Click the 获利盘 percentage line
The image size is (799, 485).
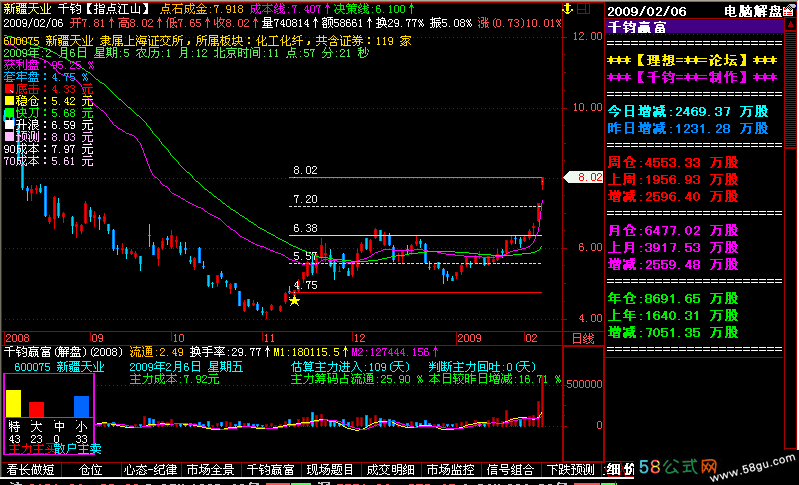(x=49, y=65)
